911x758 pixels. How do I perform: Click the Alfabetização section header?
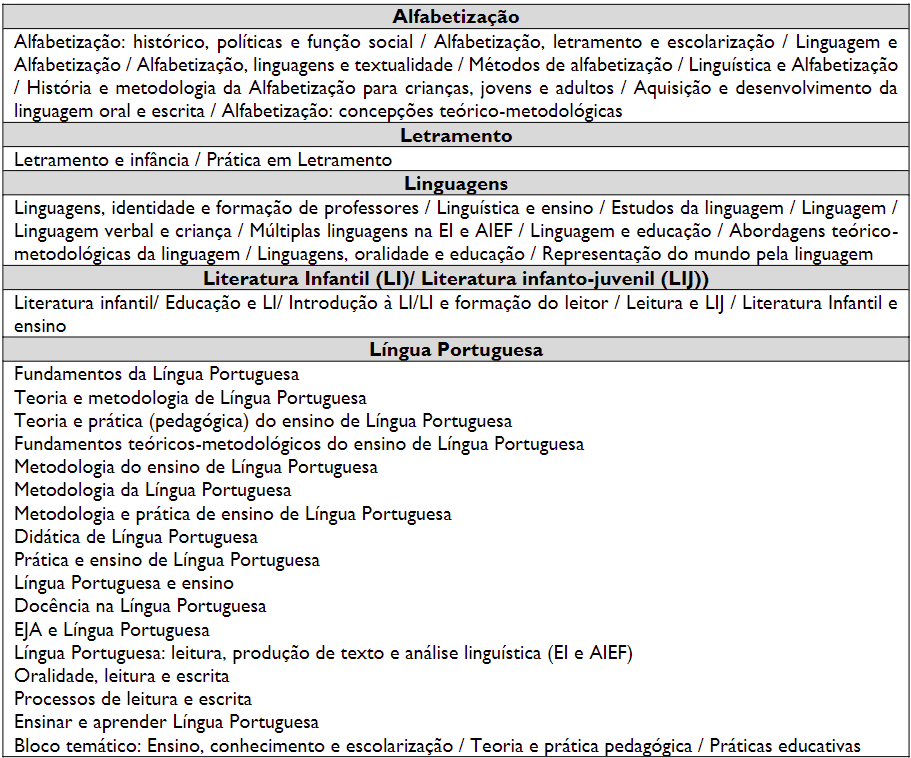(455, 17)
